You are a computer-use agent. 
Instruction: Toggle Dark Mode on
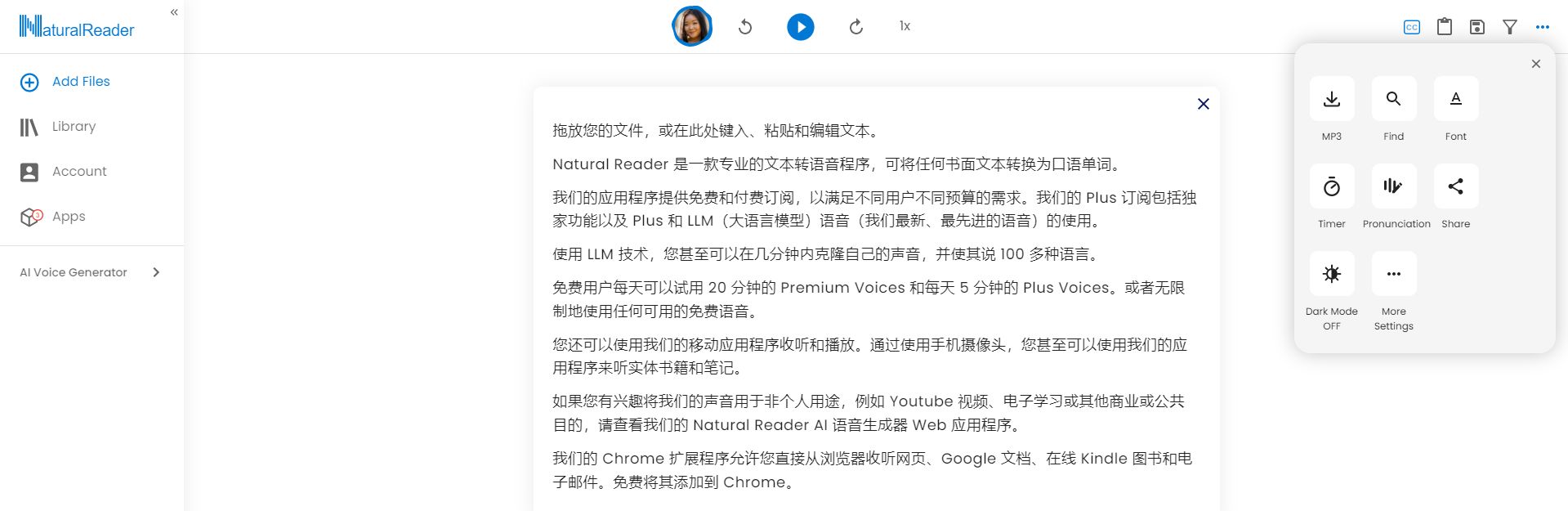[x=1332, y=274]
